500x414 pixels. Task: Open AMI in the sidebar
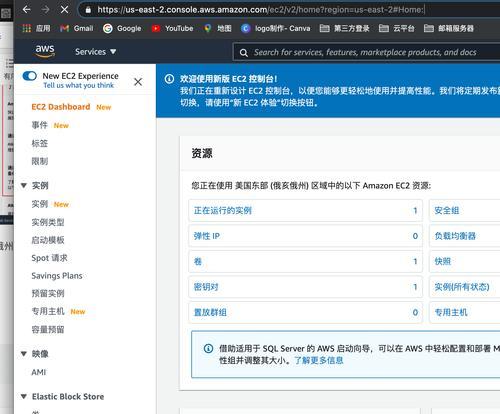click(39, 372)
